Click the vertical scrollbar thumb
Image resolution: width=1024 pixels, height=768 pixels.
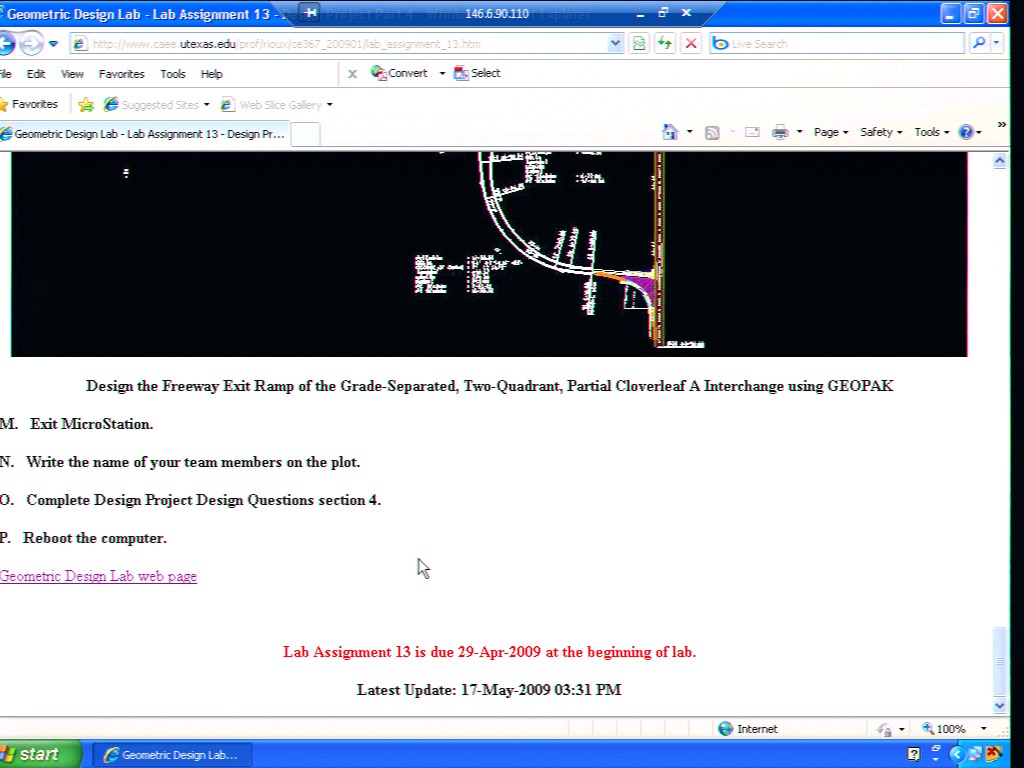click(x=1000, y=660)
